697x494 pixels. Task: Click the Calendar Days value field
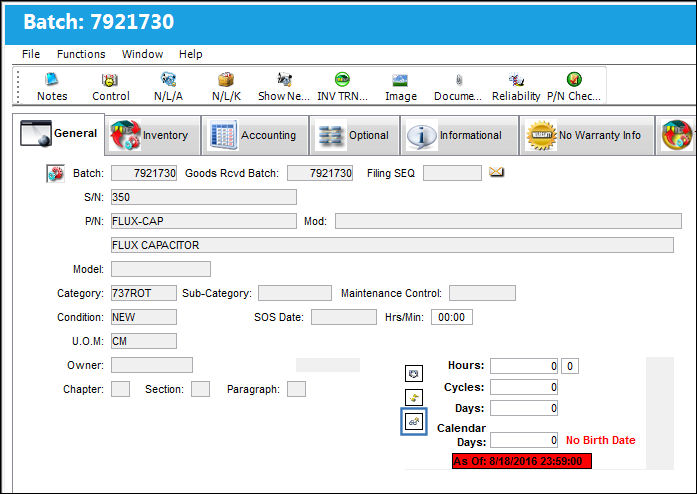tap(524, 440)
